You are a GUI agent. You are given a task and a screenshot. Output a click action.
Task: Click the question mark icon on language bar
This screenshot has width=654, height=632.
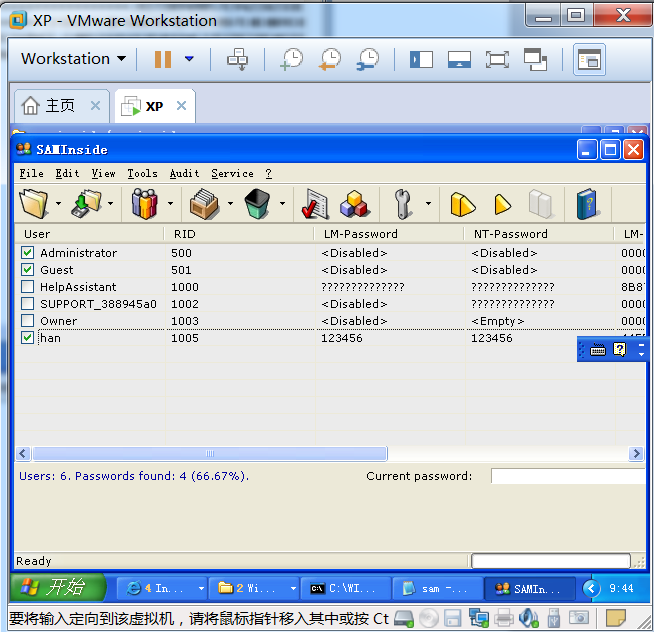pos(620,349)
